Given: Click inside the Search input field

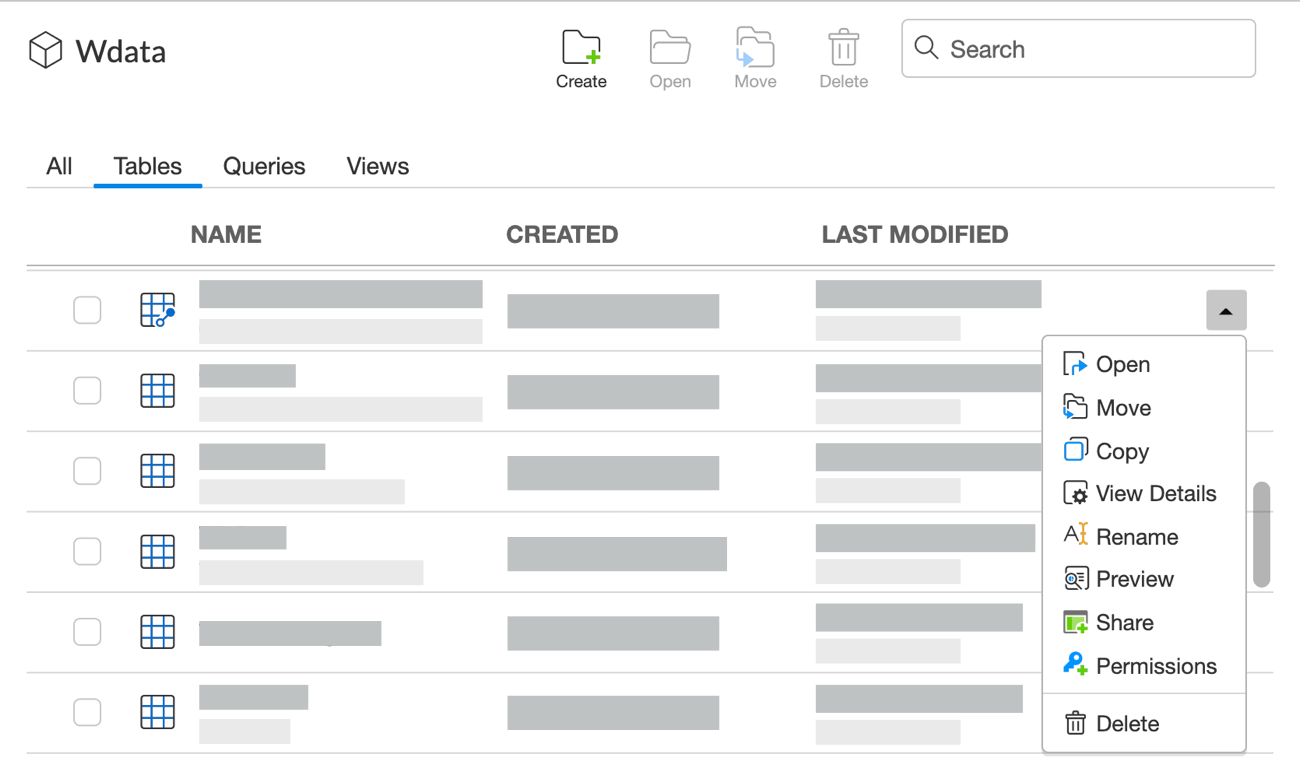Looking at the screenshot, I should (1078, 48).
